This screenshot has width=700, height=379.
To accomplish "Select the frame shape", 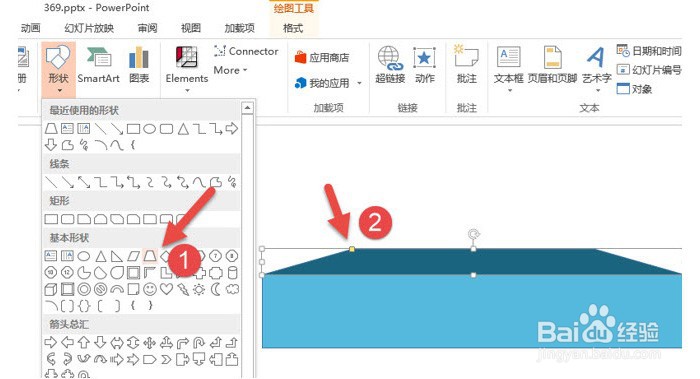I will tap(133, 272).
